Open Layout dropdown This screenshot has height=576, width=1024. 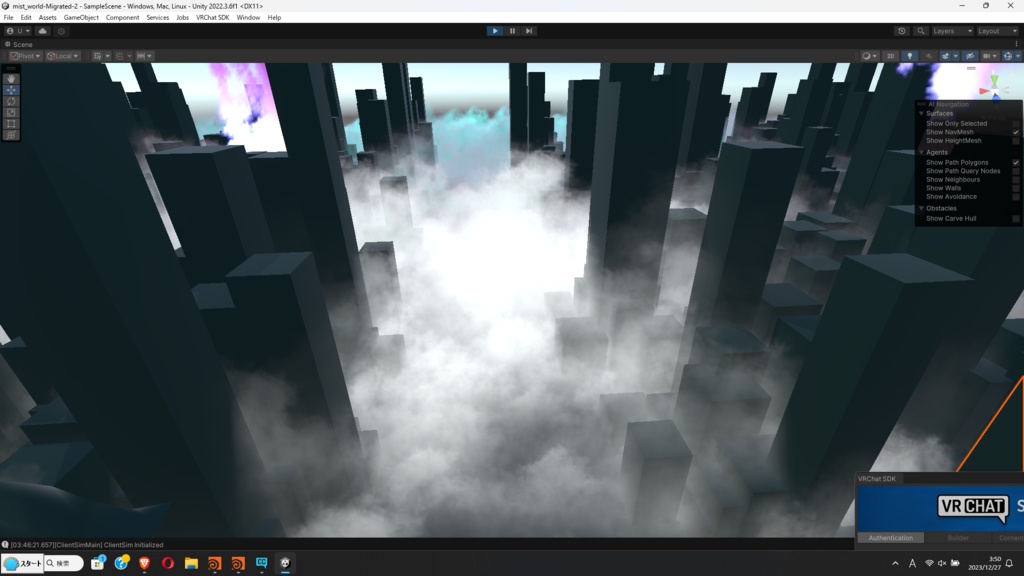coord(997,31)
